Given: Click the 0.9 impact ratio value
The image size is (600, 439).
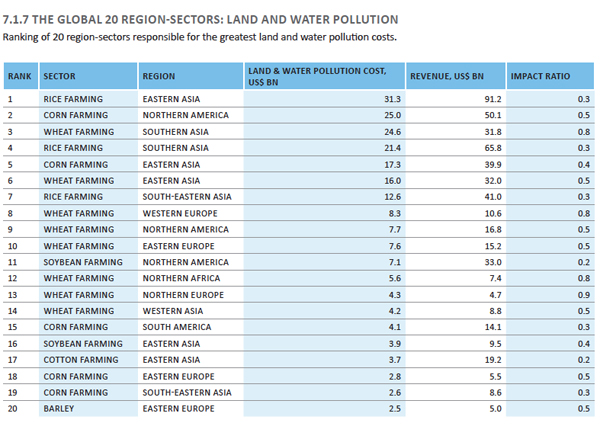Looking at the screenshot, I should pyautogui.click(x=584, y=295).
